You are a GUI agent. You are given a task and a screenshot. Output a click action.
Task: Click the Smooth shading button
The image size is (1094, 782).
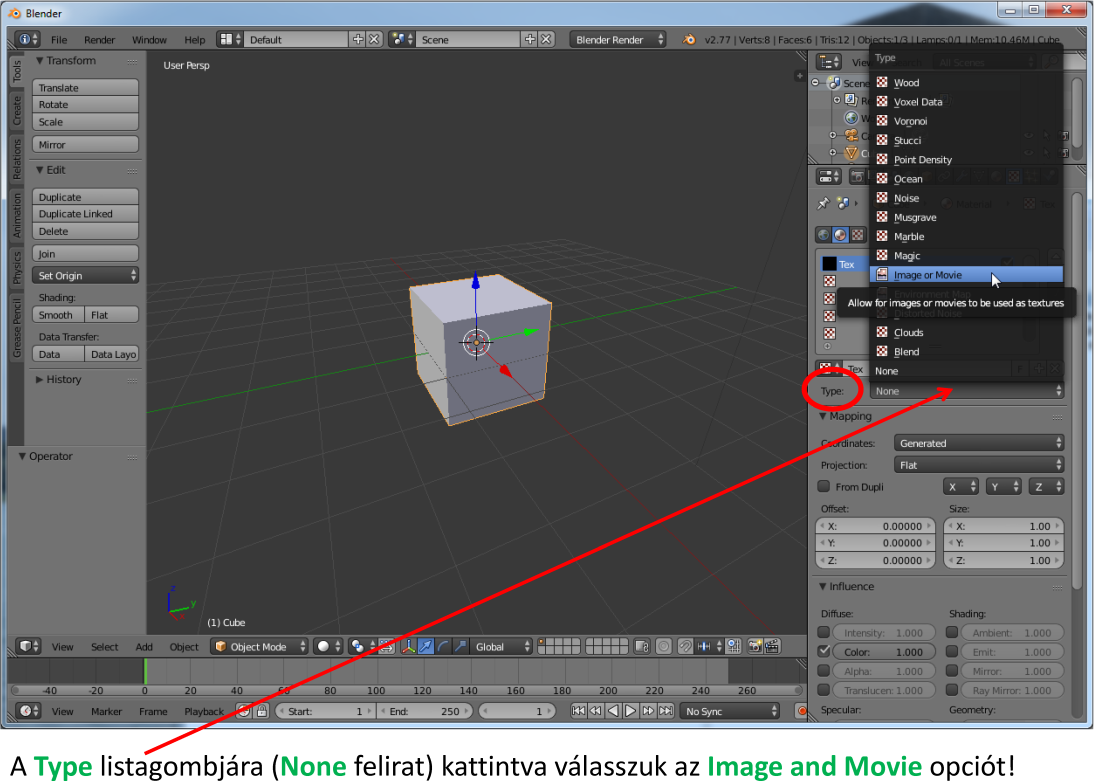(x=58, y=315)
